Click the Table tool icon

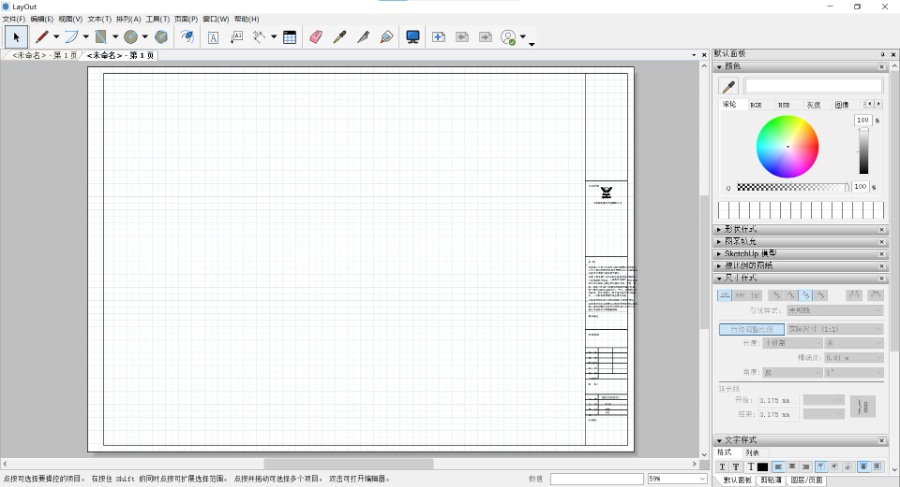pos(289,37)
